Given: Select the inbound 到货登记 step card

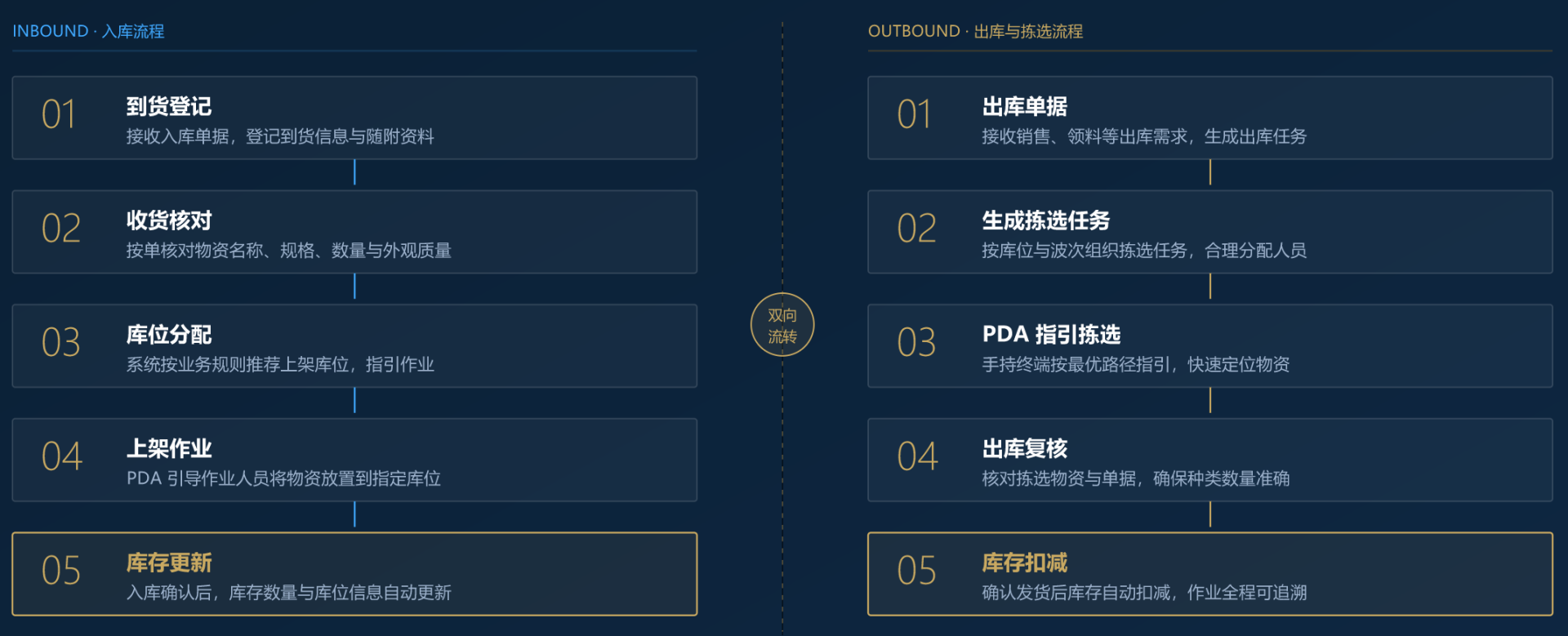Looking at the screenshot, I should (354, 118).
